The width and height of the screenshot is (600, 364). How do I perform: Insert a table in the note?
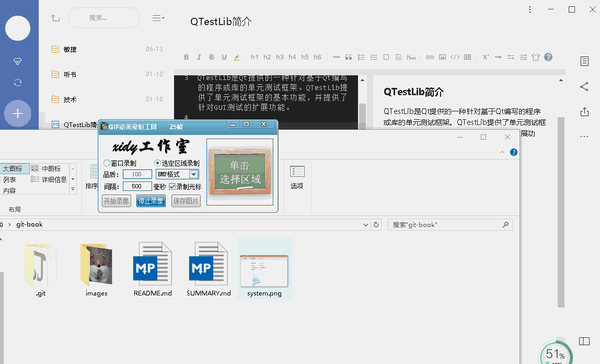[x=467, y=57]
